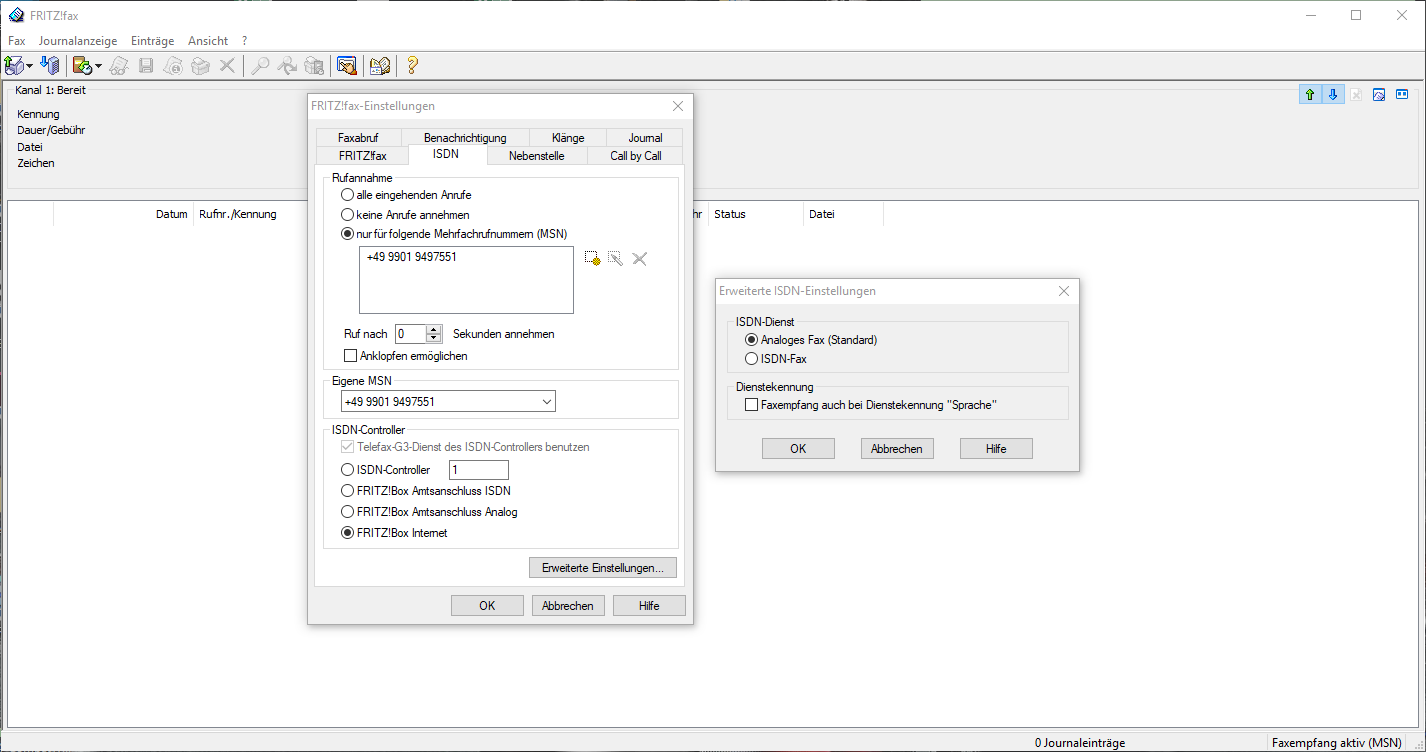This screenshot has width=1426, height=752.
Task: Enable 'Anklopfen ermöglichen' checkbox
Action: pyautogui.click(x=350, y=356)
